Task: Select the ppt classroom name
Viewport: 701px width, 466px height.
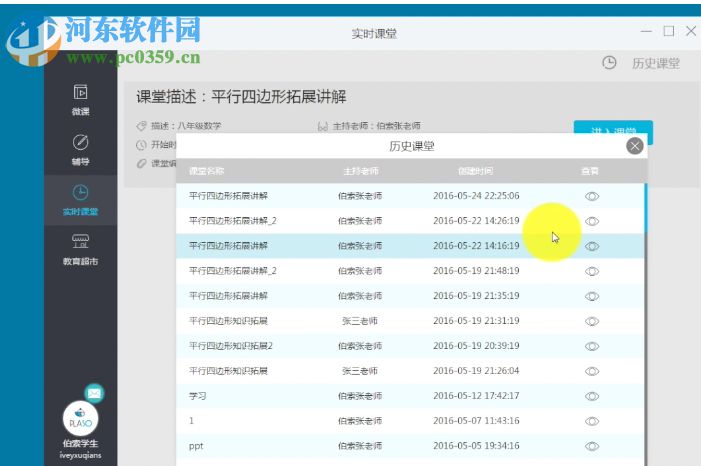Action: (196, 446)
